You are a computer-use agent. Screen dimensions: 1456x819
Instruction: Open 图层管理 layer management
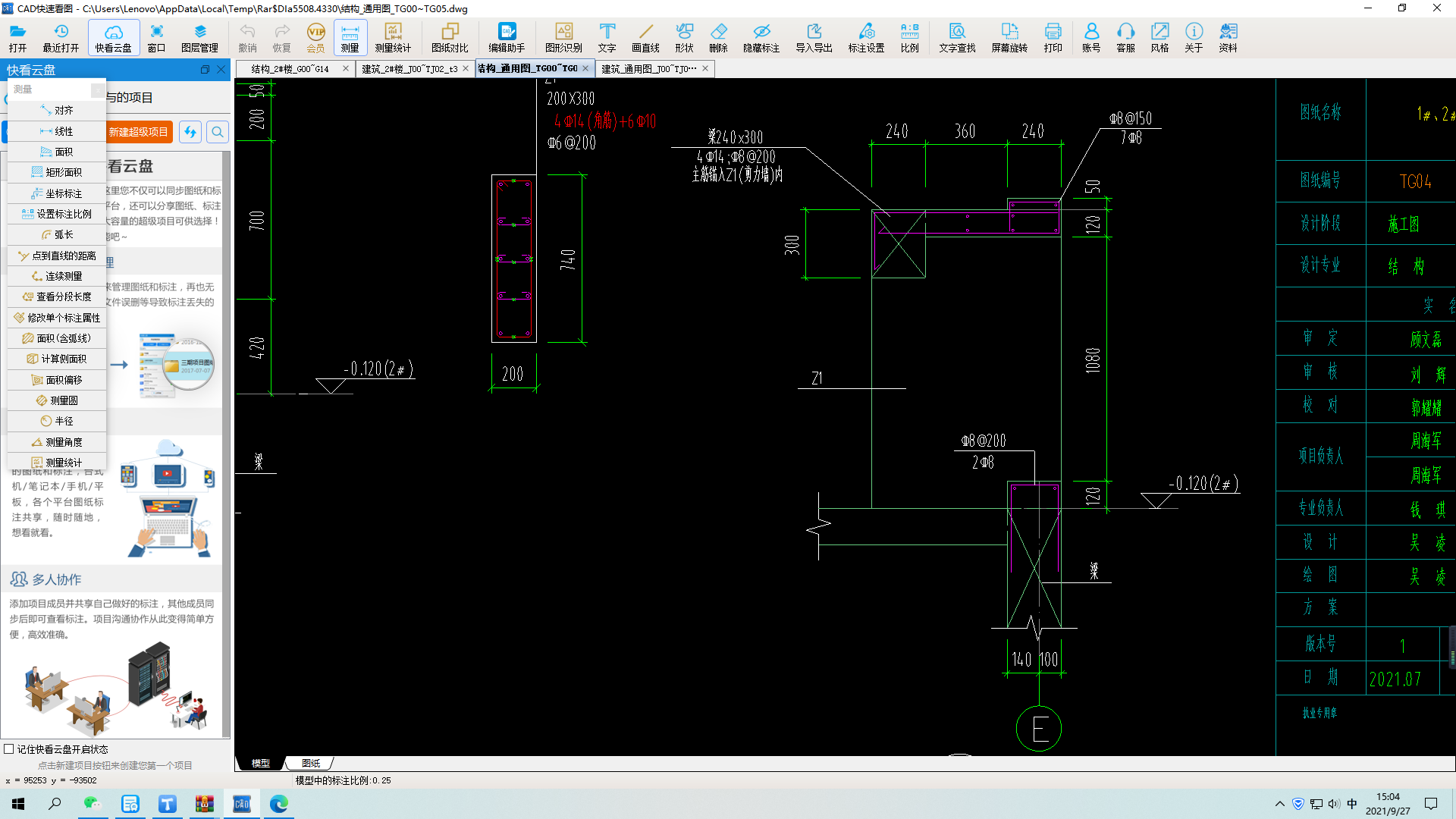tap(199, 37)
